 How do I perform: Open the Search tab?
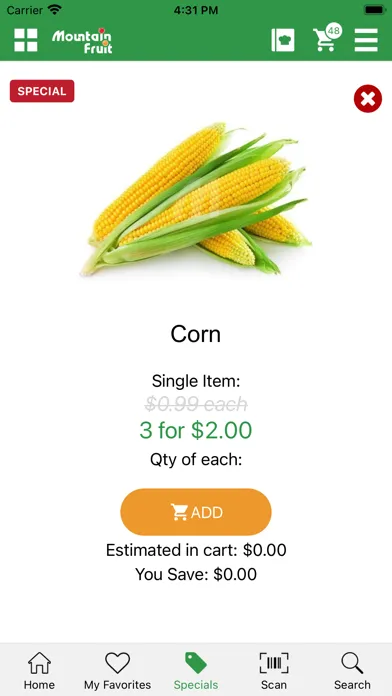point(352,671)
